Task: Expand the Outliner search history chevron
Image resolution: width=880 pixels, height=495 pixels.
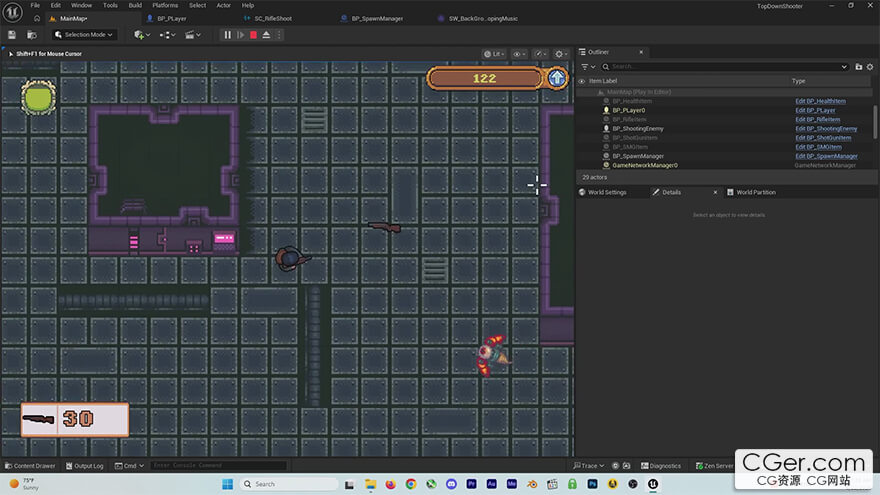Action: 844,67
